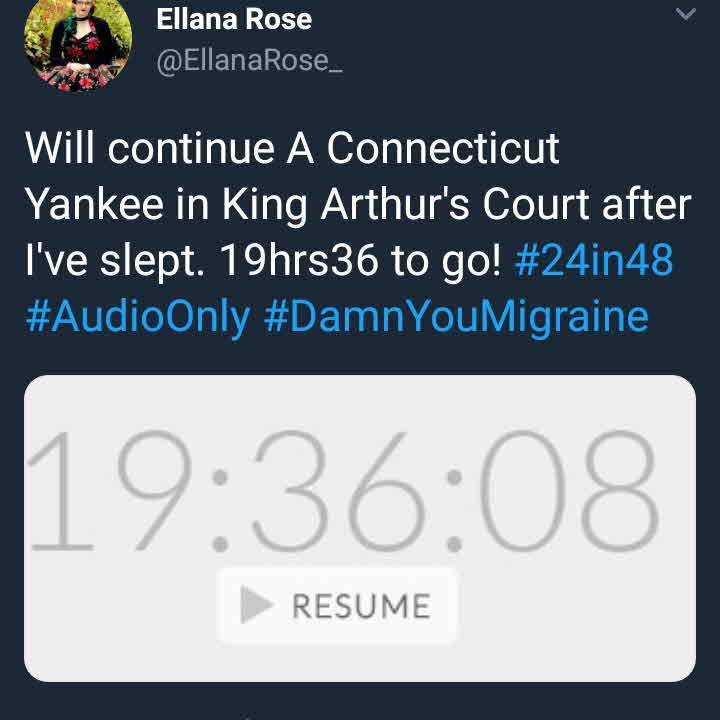Click the word "after" in the tweet
Screen dimensions: 720x720
(x=647, y=204)
